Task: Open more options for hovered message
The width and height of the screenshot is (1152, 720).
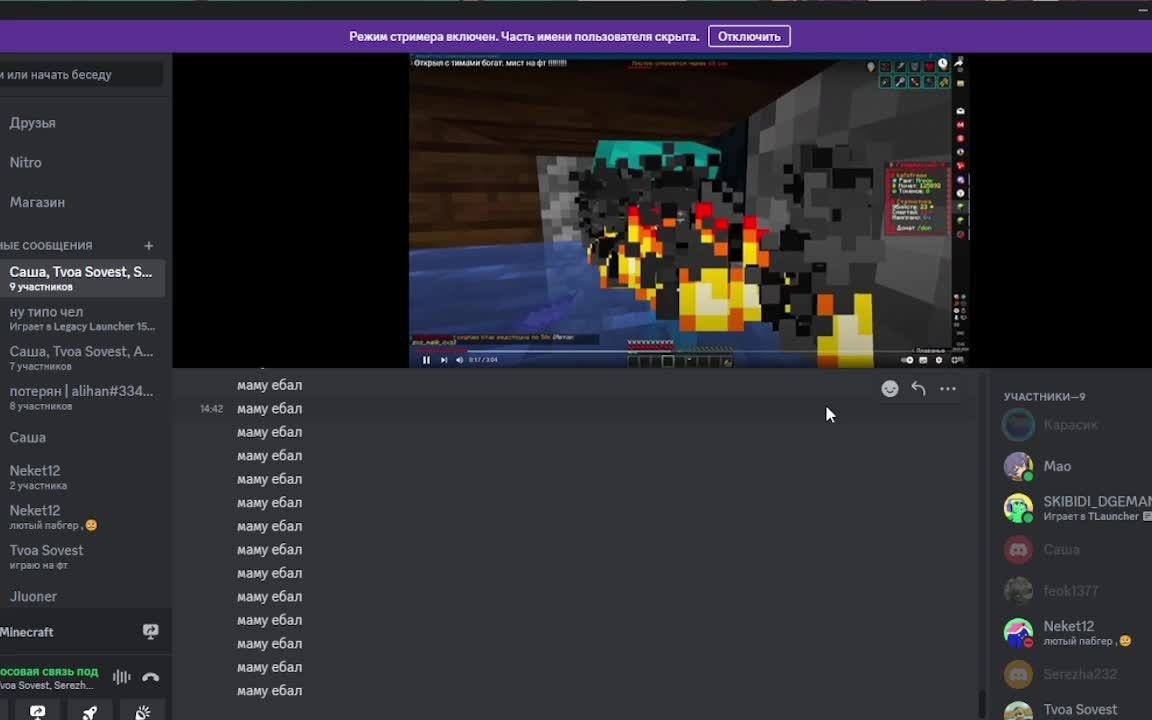Action: point(948,389)
